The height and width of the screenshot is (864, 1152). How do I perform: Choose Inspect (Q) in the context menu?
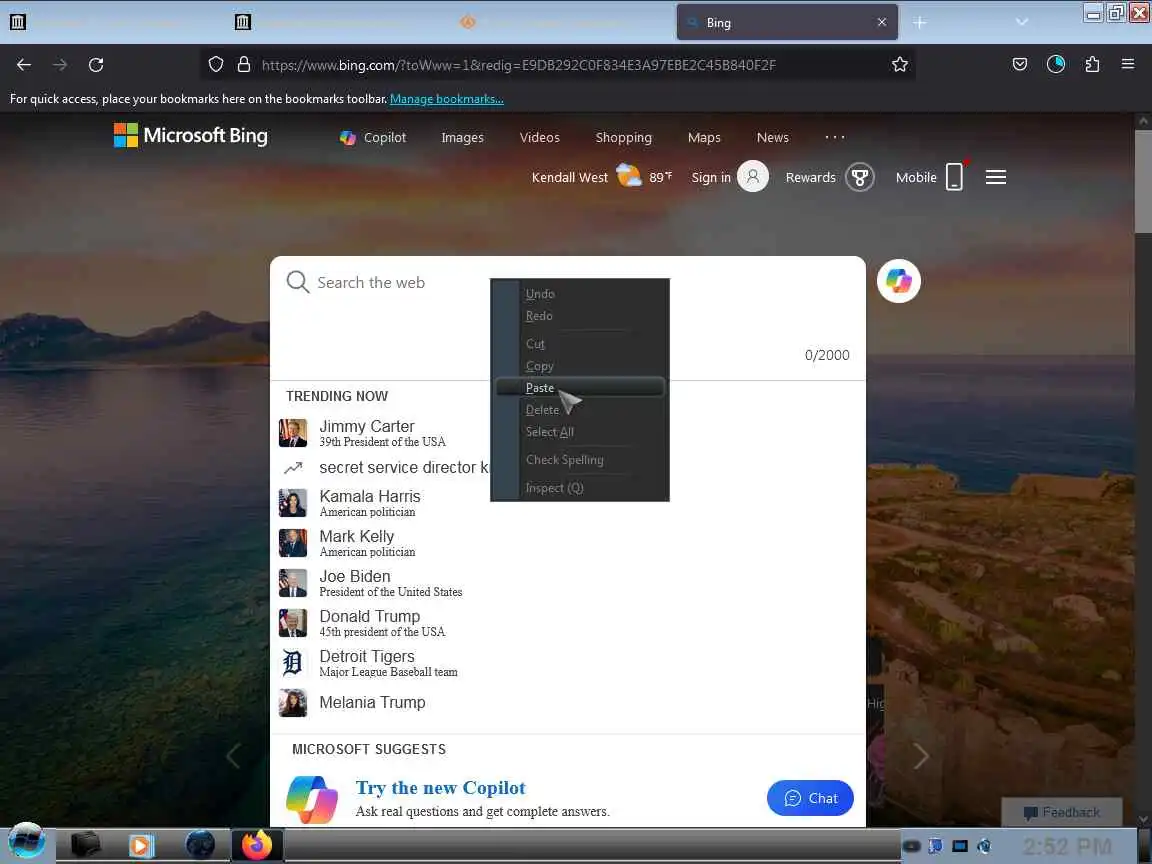580,488
